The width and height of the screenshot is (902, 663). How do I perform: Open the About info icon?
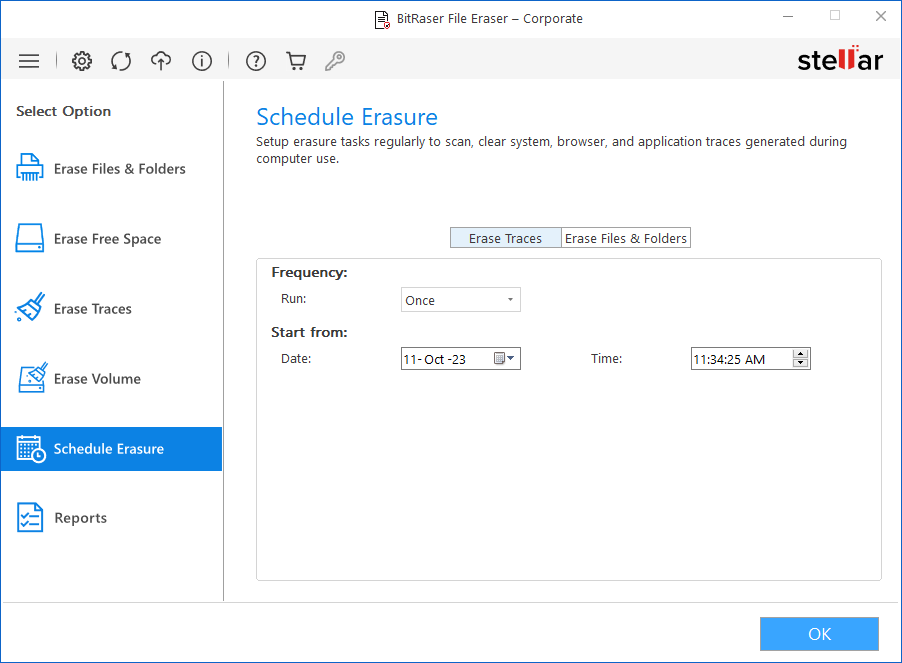point(202,61)
